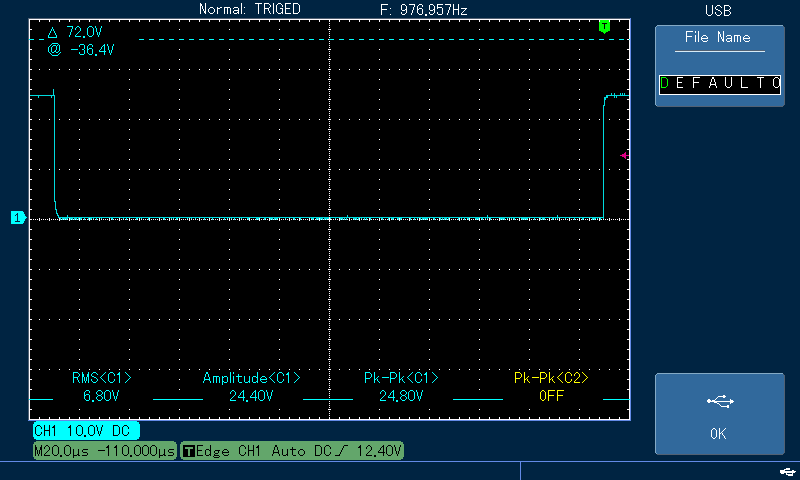The width and height of the screenshot is (800, 480).
Task: Click the DEFAULT0 file name field
Action: coord(719,84)
